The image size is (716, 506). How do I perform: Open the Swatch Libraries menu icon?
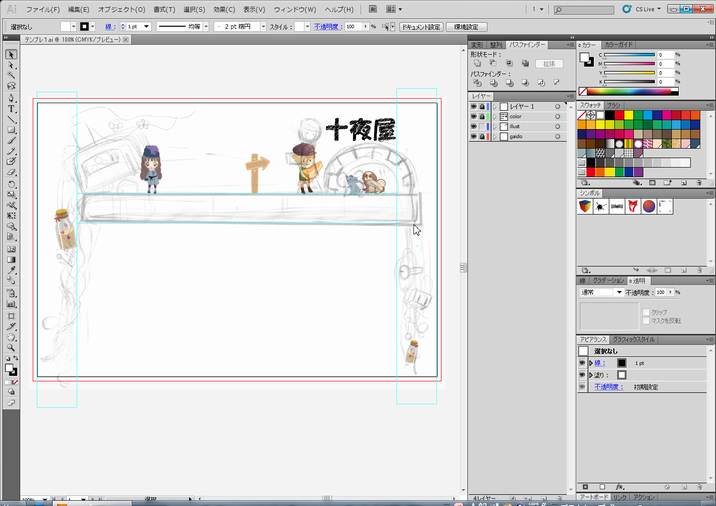585,183
